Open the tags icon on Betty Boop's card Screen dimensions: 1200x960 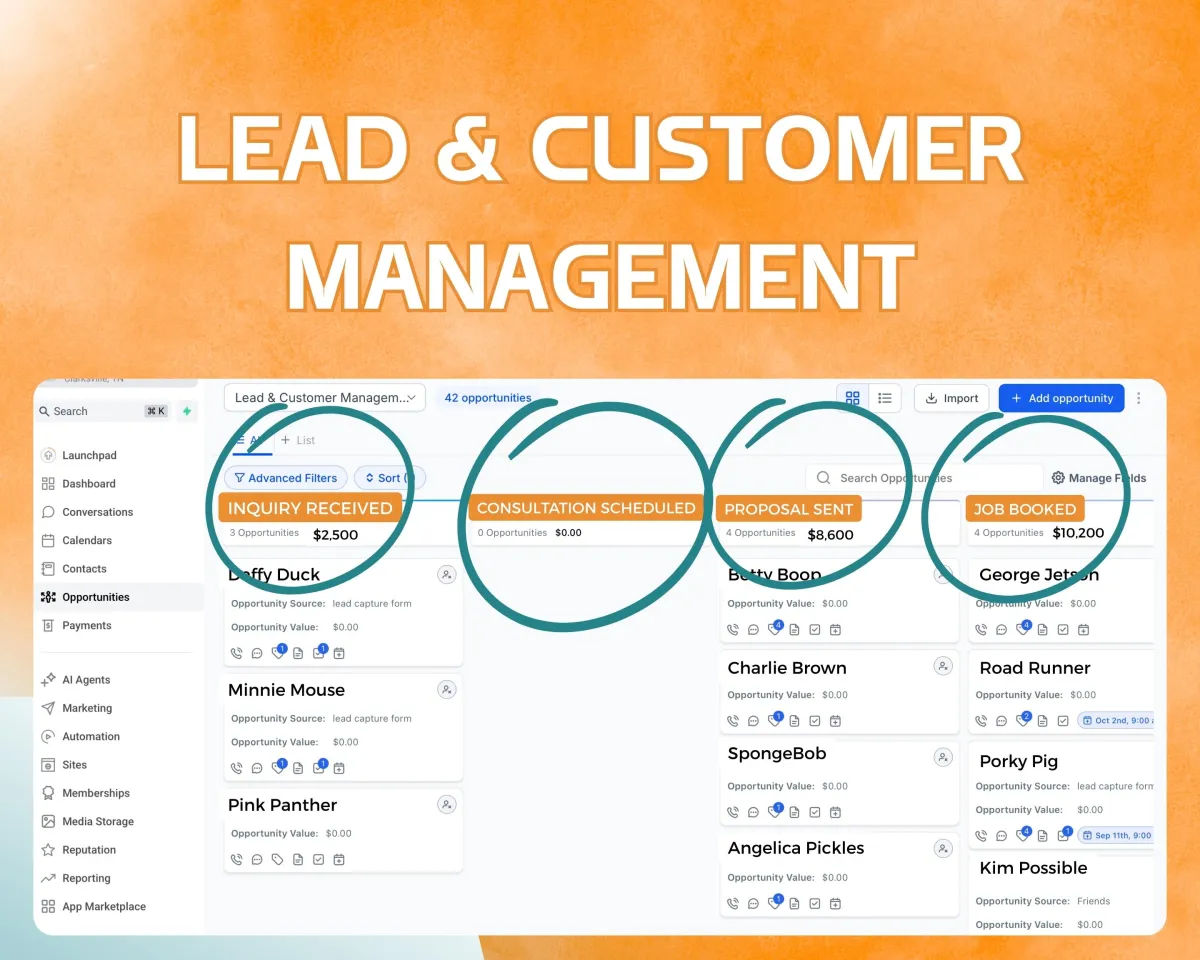(774, 629)
